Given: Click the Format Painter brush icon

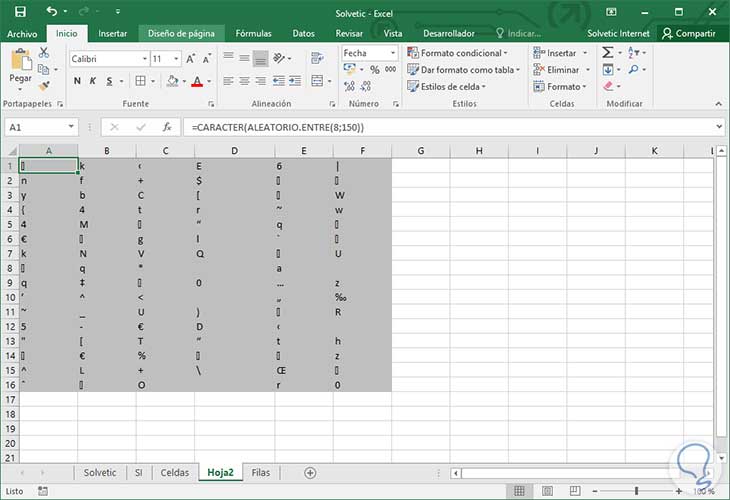Looking at the screenshot, I should [x=44, y=86].
